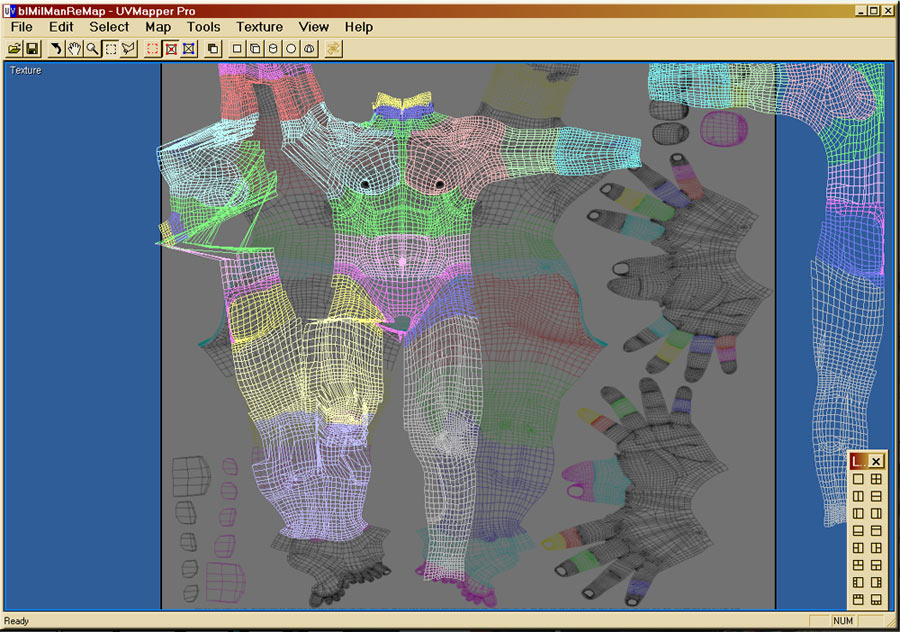
Task: Click the planar mapping square icon
Action: tap(237, 48)
